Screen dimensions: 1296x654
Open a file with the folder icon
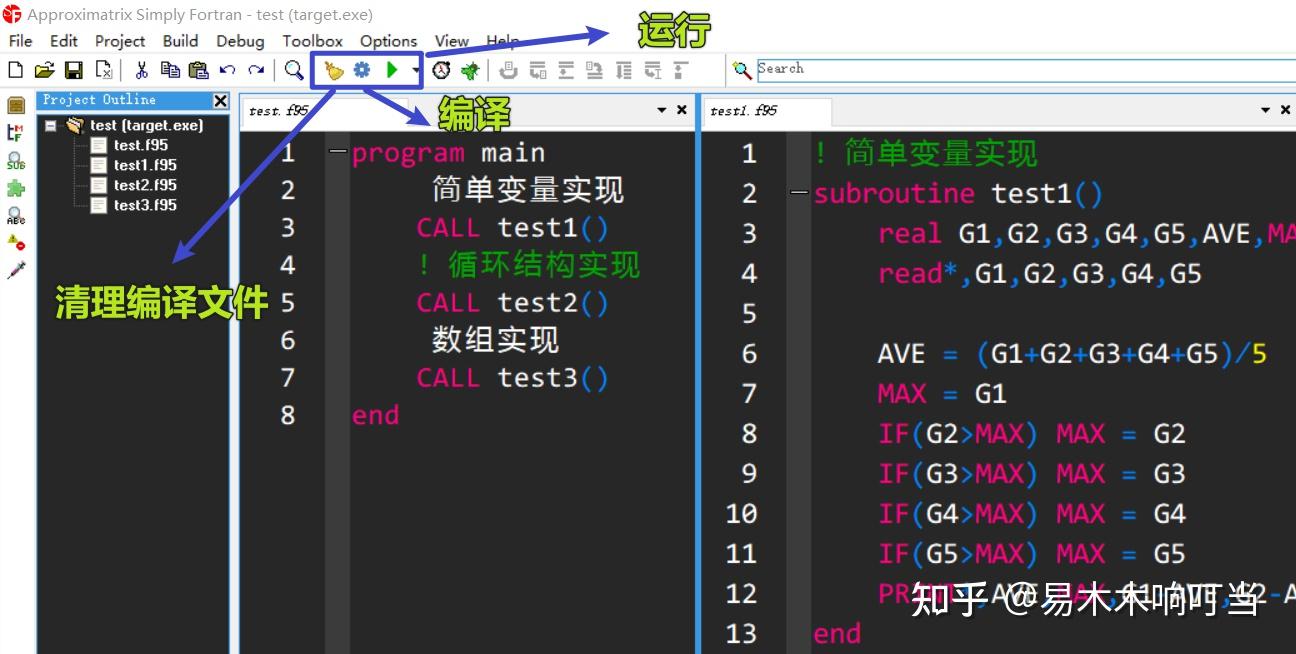point(44,70)
